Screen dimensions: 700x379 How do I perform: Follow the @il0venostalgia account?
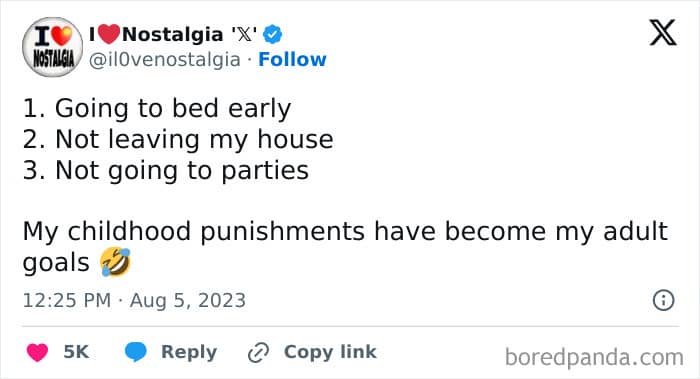(x=292, y=59)
